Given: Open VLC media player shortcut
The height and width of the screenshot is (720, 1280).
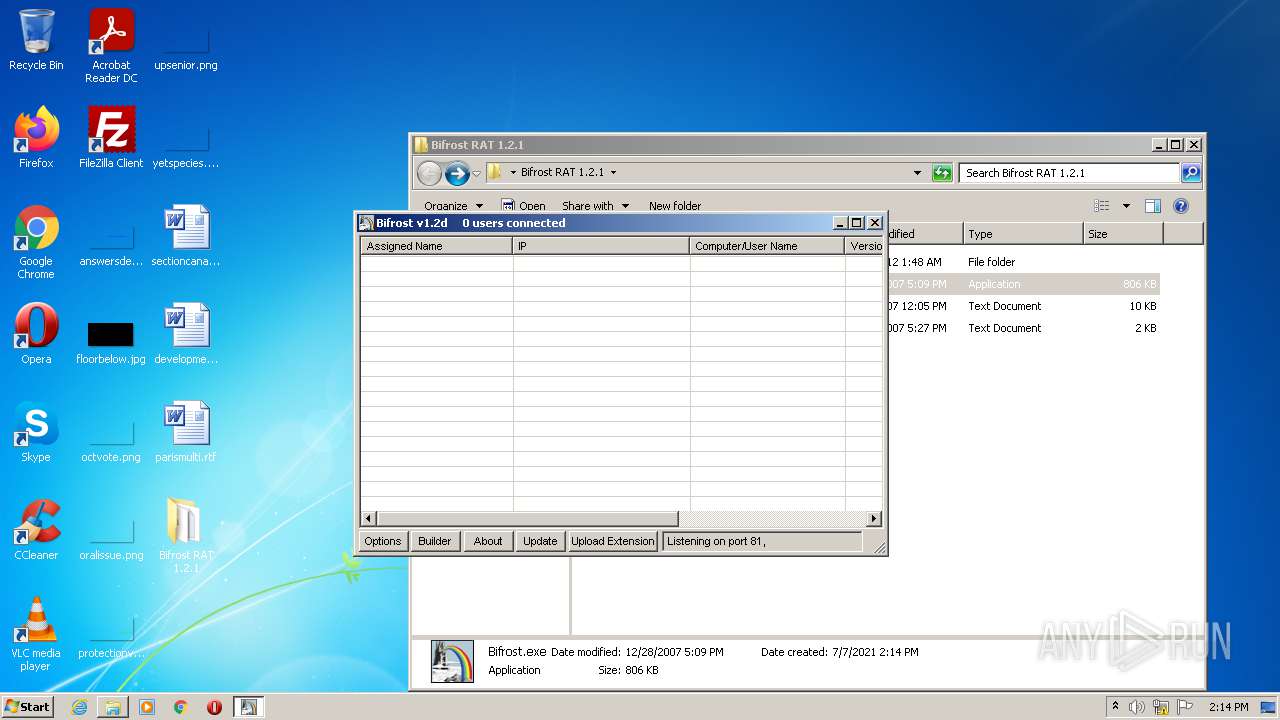Looking at the screenshot, I should (36, 634).
